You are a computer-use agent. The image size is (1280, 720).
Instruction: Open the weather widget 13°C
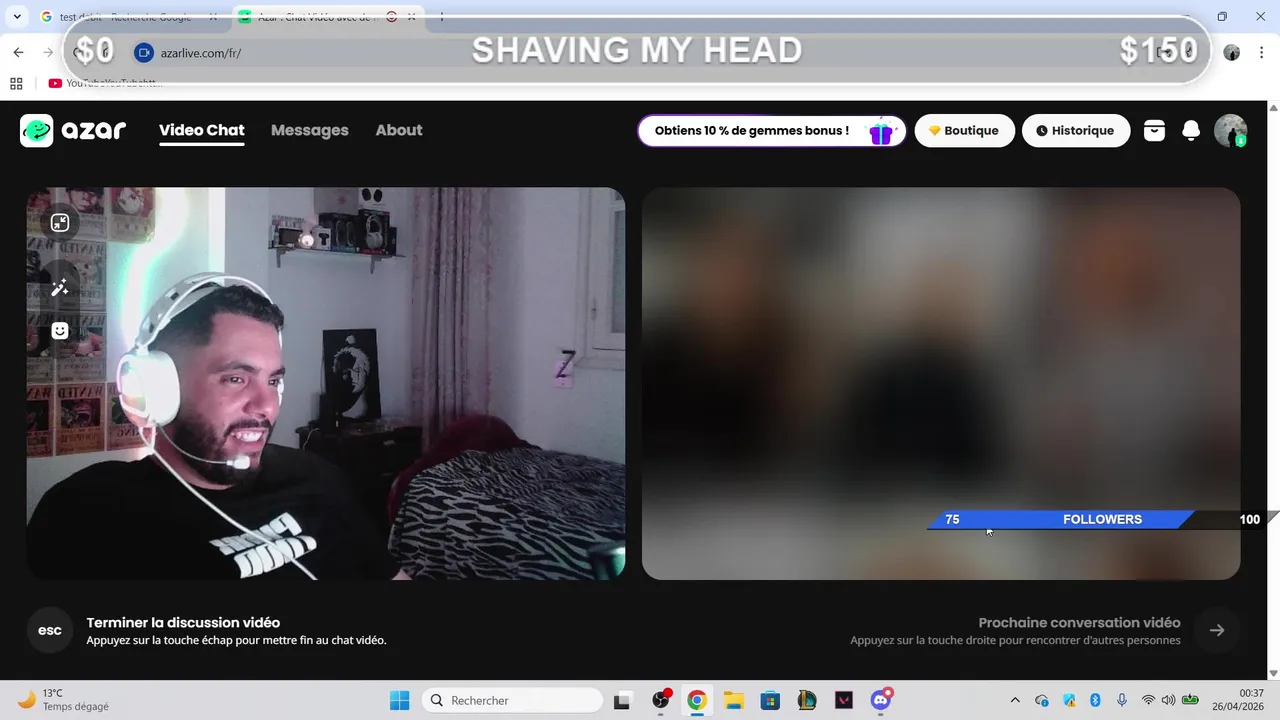point(65,700)
